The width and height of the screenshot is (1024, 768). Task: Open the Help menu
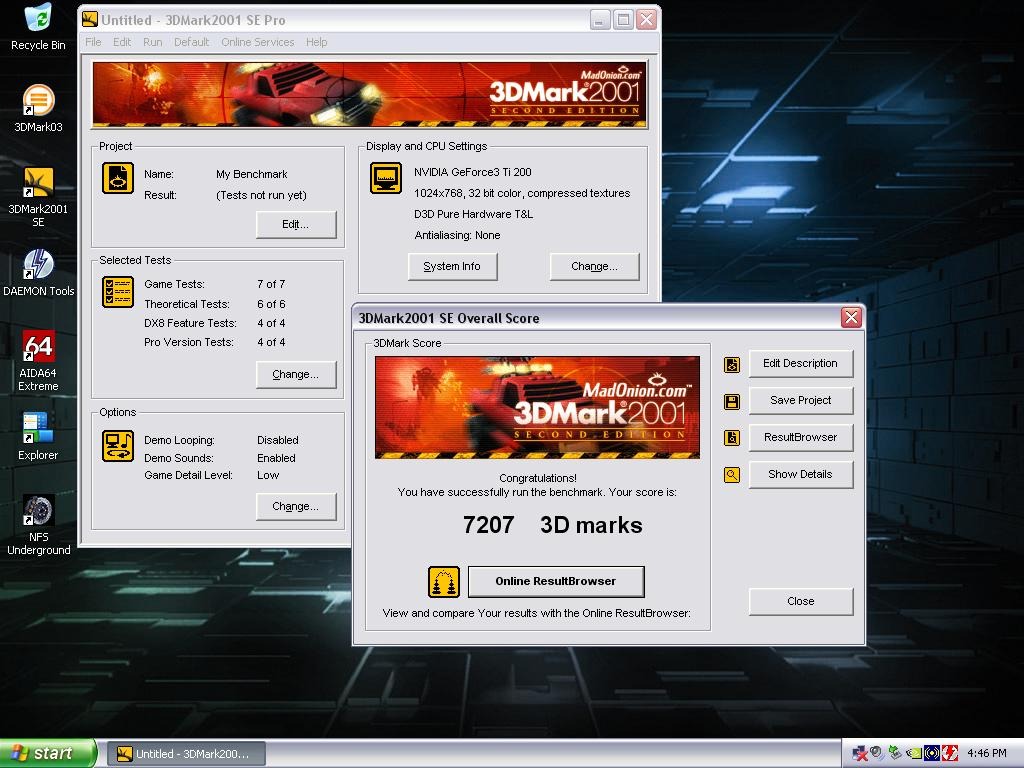click(317, 42)
